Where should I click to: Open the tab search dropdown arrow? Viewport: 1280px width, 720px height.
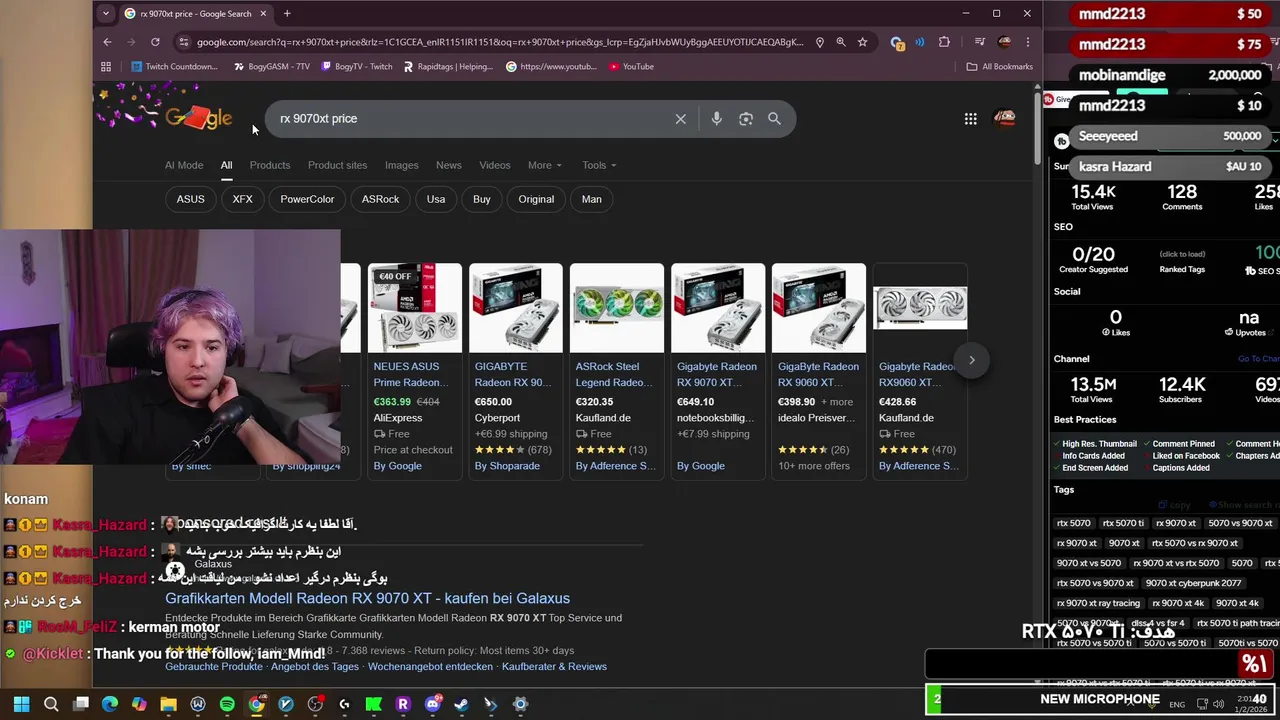coord(106,14)
